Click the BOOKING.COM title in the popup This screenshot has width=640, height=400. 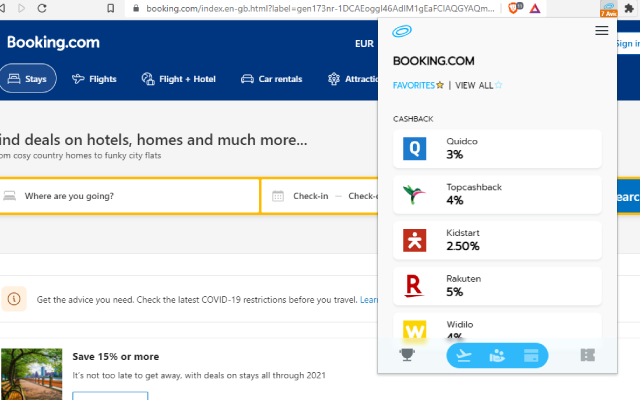pyautogui.click(x=433, y=61)
